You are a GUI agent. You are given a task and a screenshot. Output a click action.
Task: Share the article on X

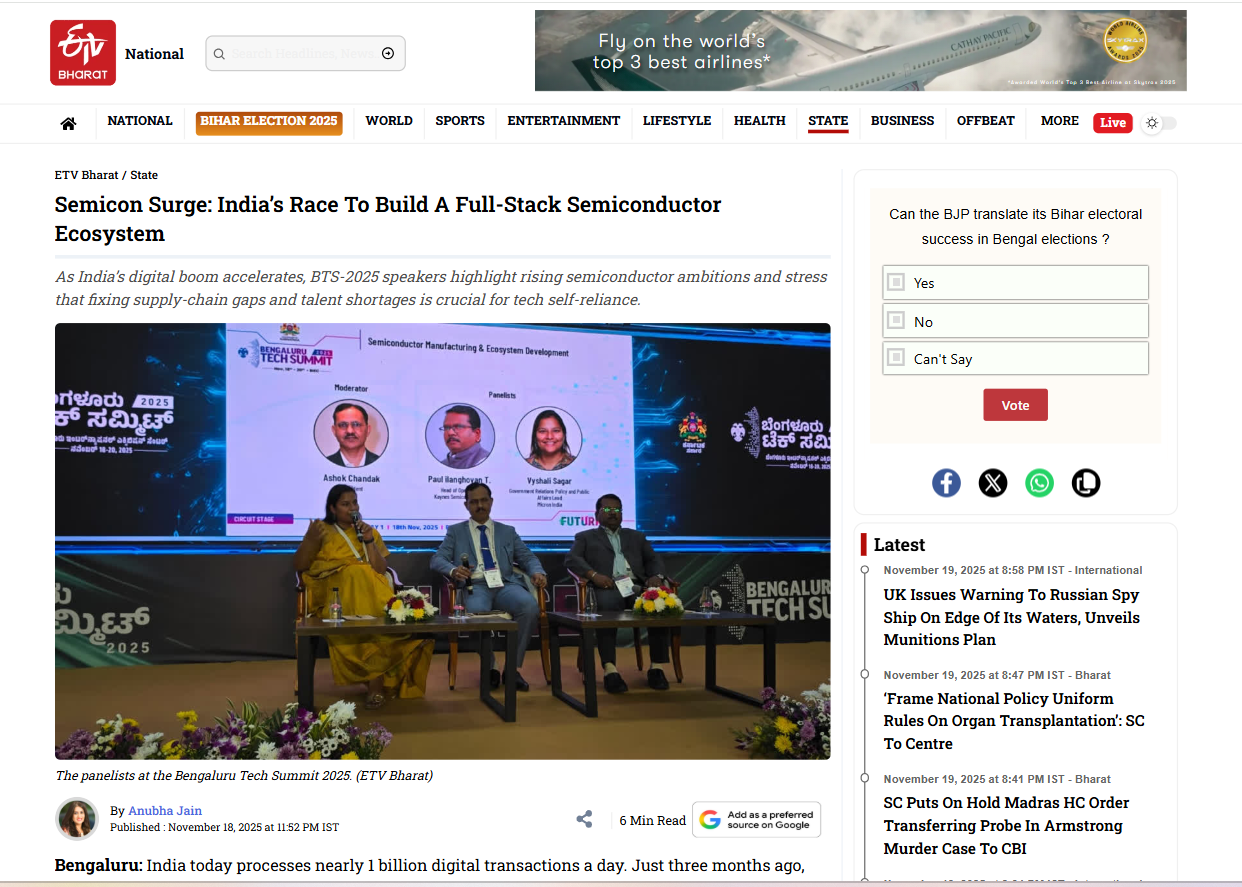pyautogui.click(x=993, y=483)
